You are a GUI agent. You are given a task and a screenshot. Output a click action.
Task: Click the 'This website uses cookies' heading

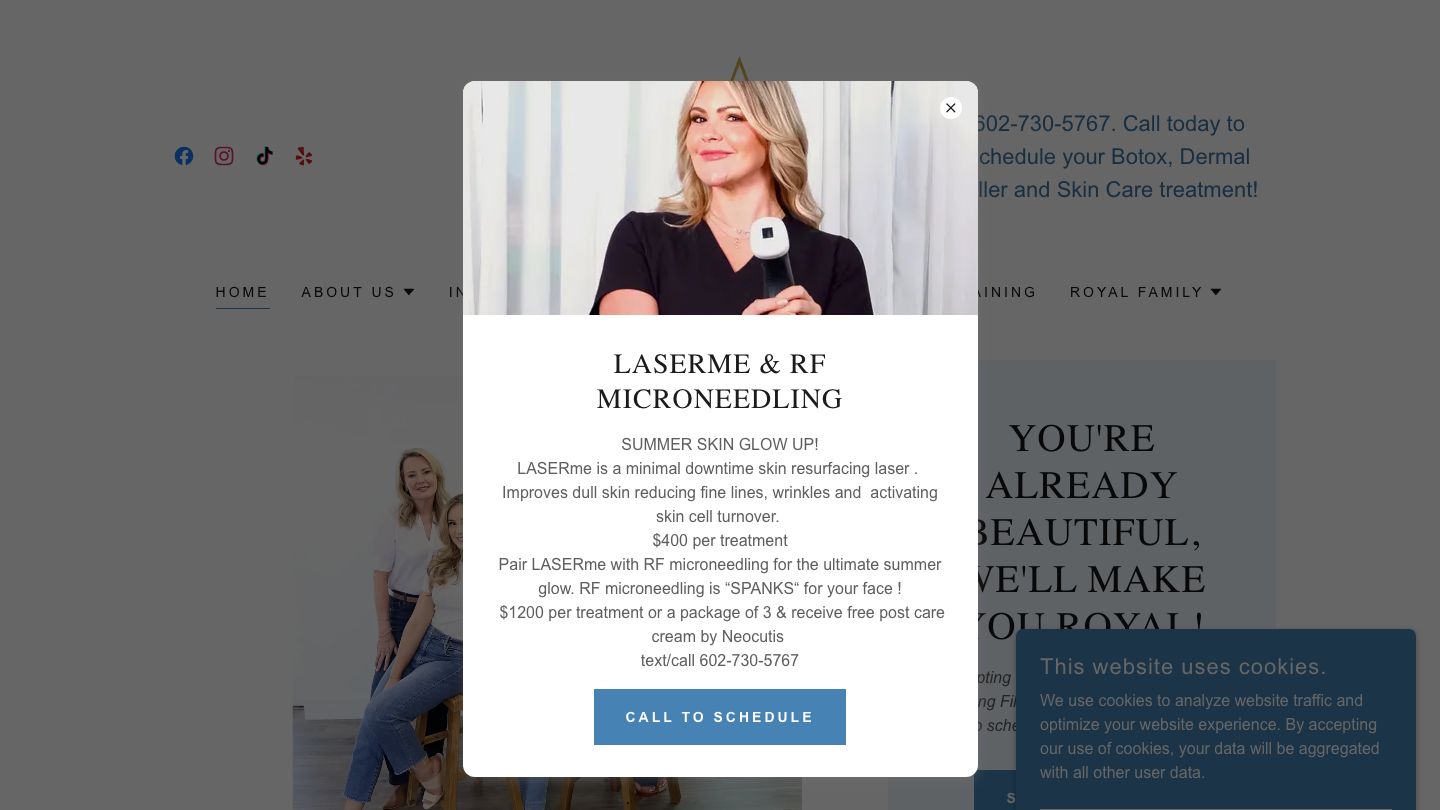(x=1183, y=667)
